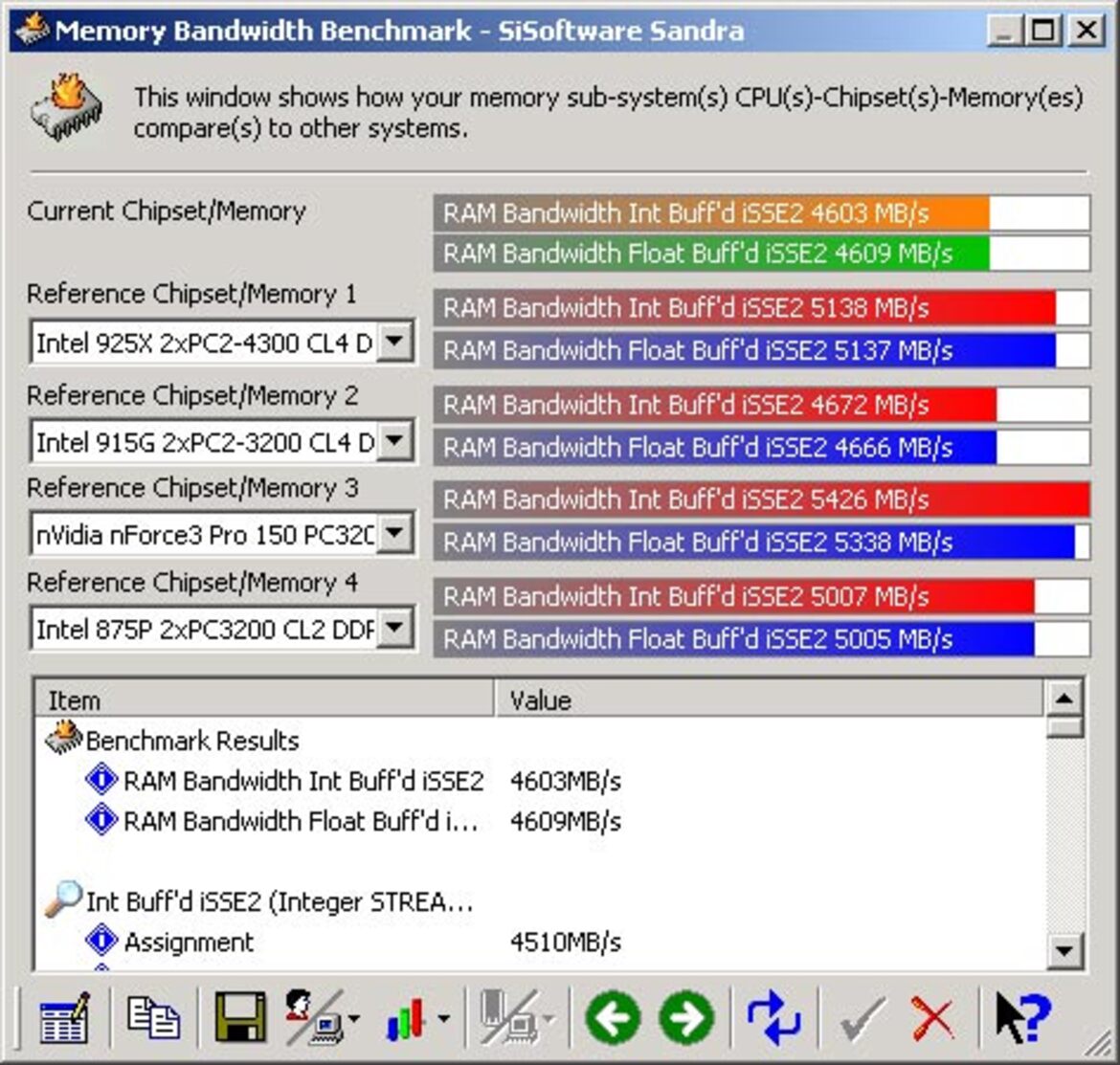Click the copy pages toolbar icon
Viewport: 1120px width, 1065px height.
point(153,1017)
